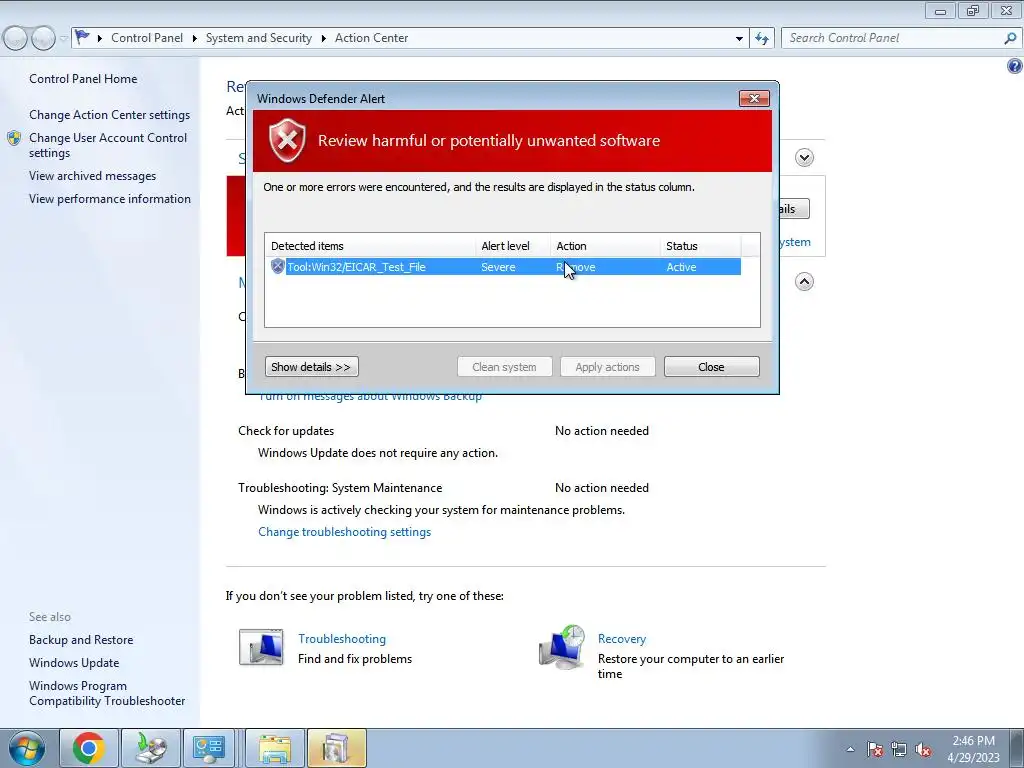Click the Troubleshooting monitor icon
Image resolution: width=1024 pixels, height=768 pixels.
[261, 647]
